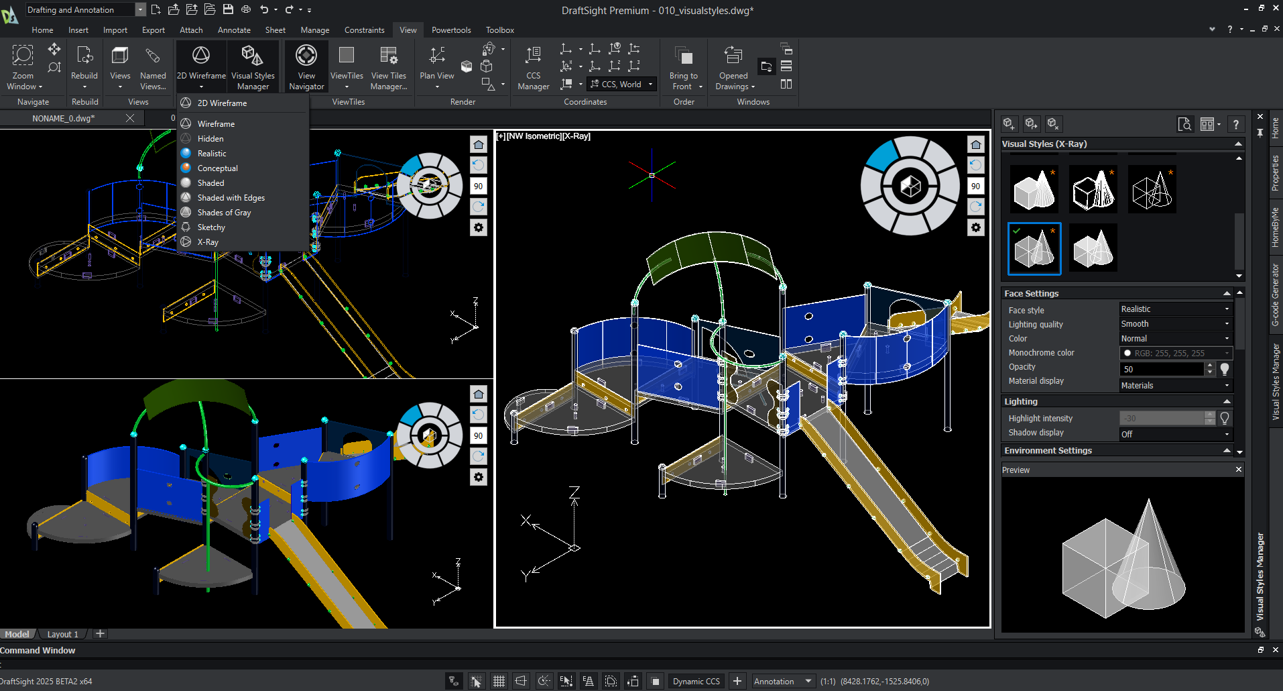
Task: Toggle Dynamic CCS in the status bar
Action: point(696,681)
